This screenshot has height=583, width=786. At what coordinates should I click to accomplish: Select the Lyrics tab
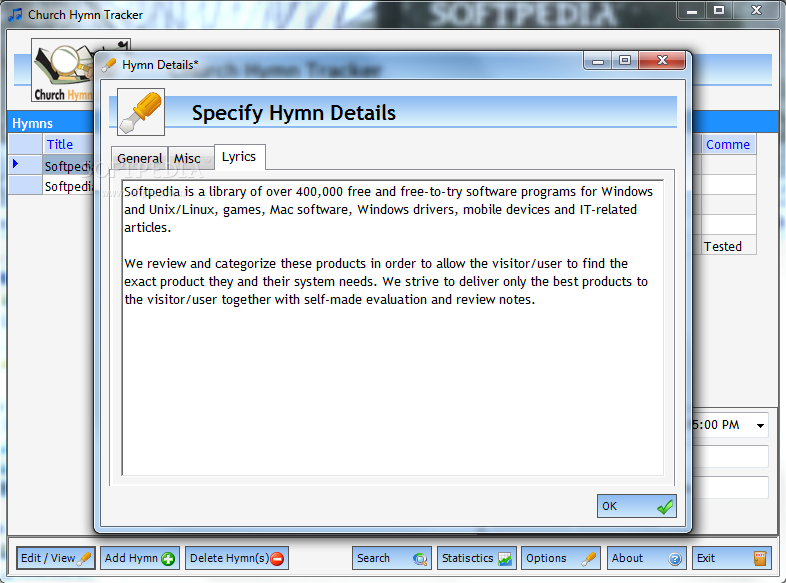[x=240, y=157]
